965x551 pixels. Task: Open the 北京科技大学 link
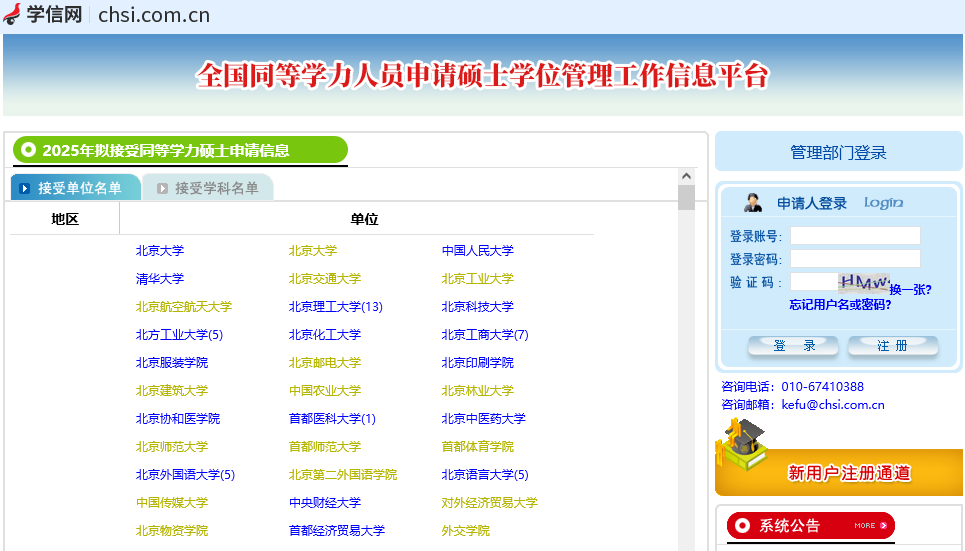(x=478, y=307)
